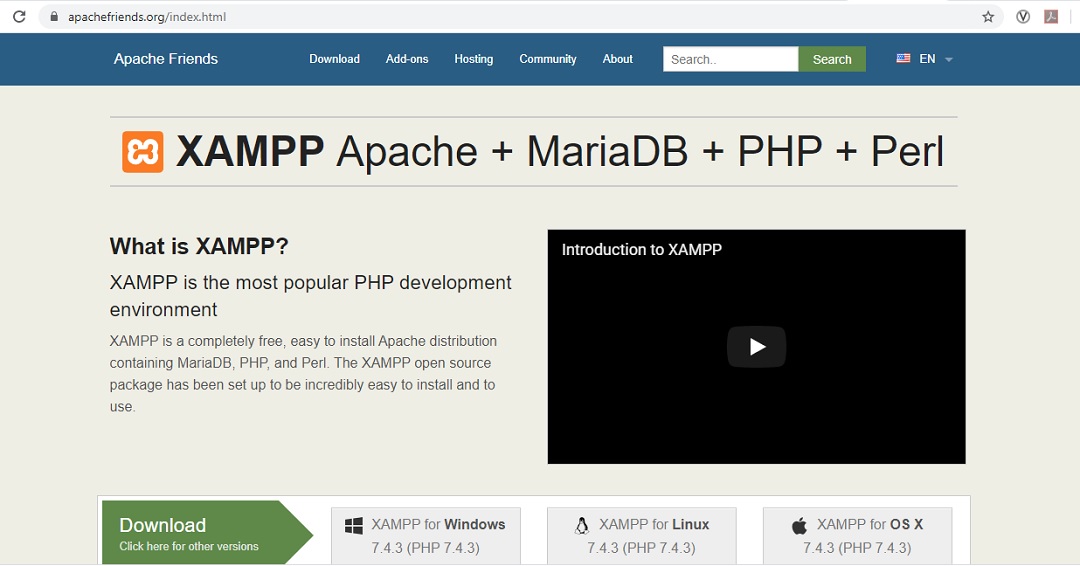Click the Apple logo icon
The image size is (1080, 566).
click(x=799, y=526)
